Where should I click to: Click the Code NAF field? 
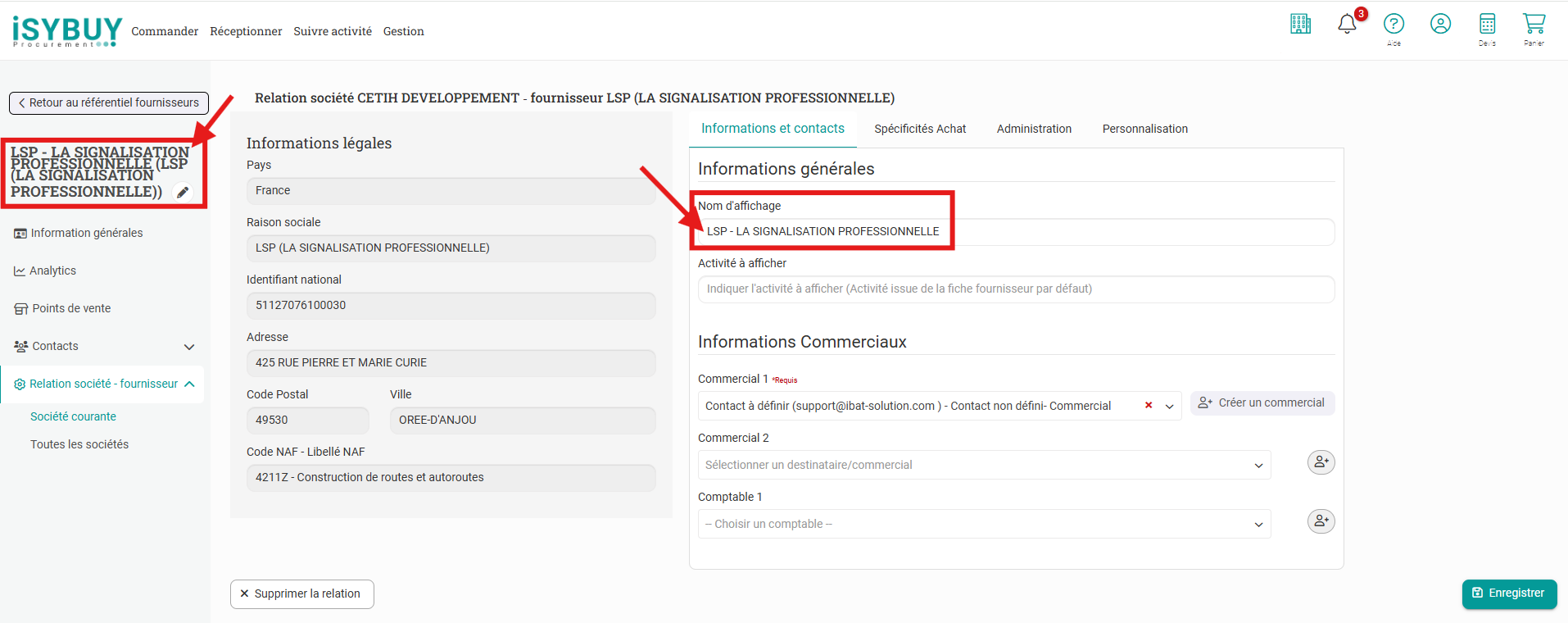click(x=451, y=478)
